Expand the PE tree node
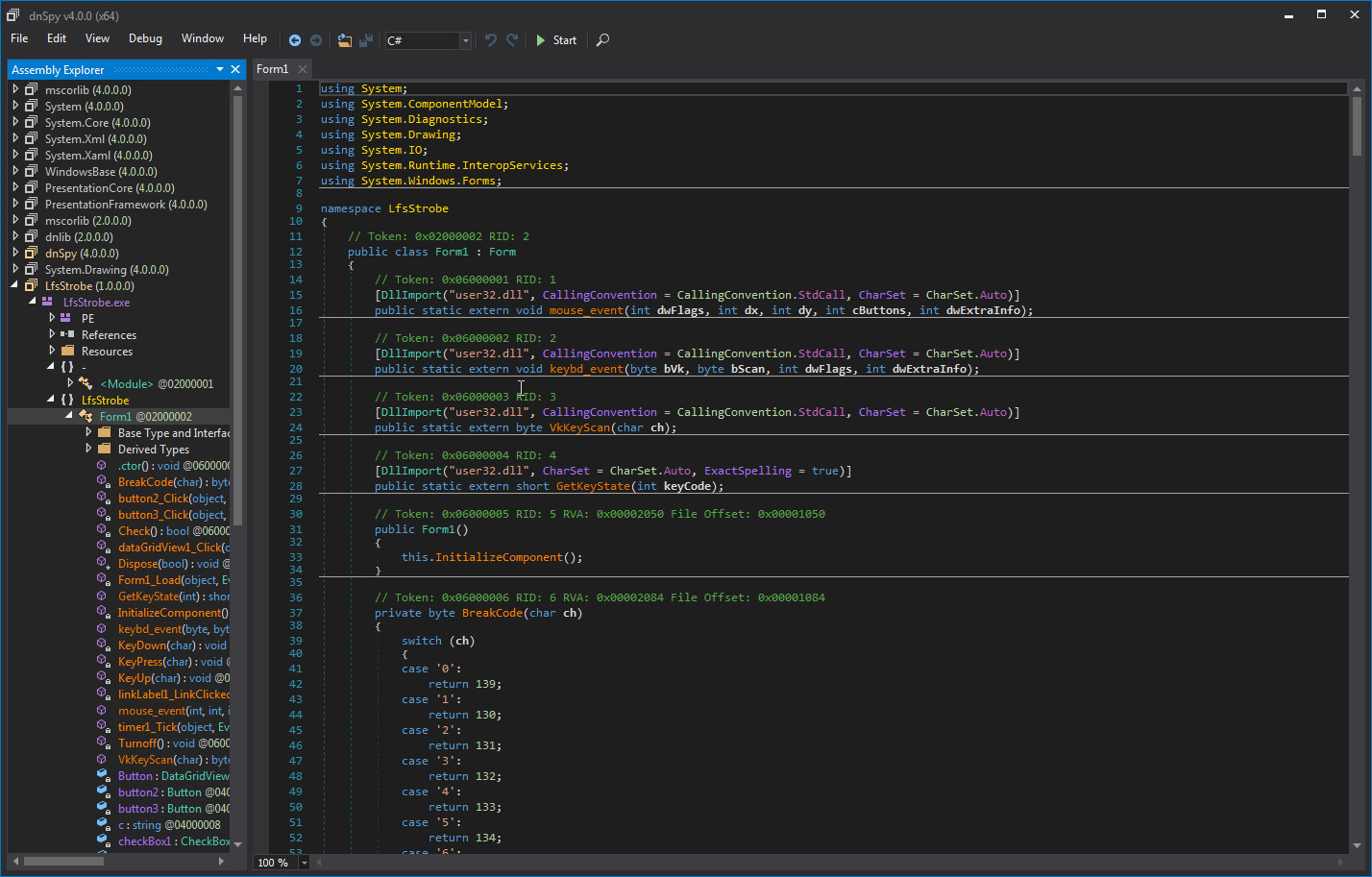The image size is (1372, 877). 52,318
